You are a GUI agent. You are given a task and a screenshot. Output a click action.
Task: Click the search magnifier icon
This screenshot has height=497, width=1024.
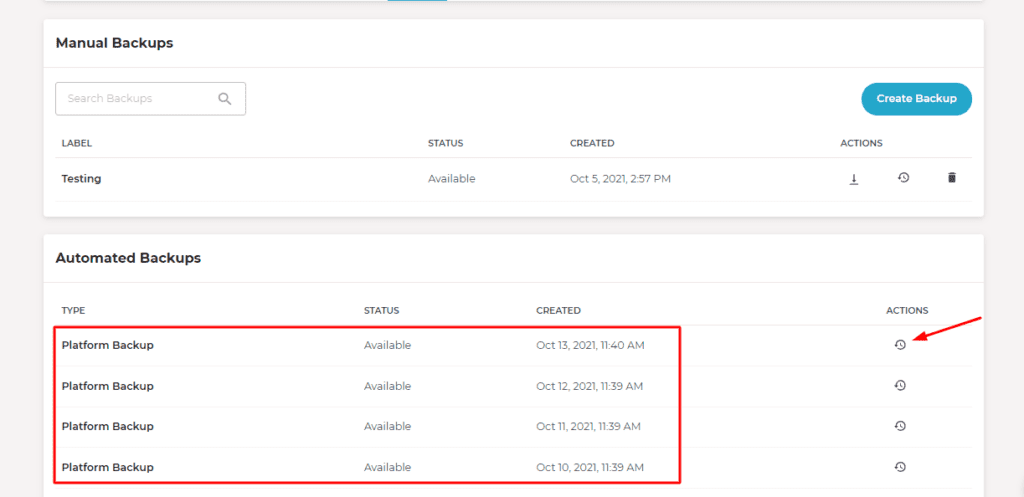coord(225,98)
